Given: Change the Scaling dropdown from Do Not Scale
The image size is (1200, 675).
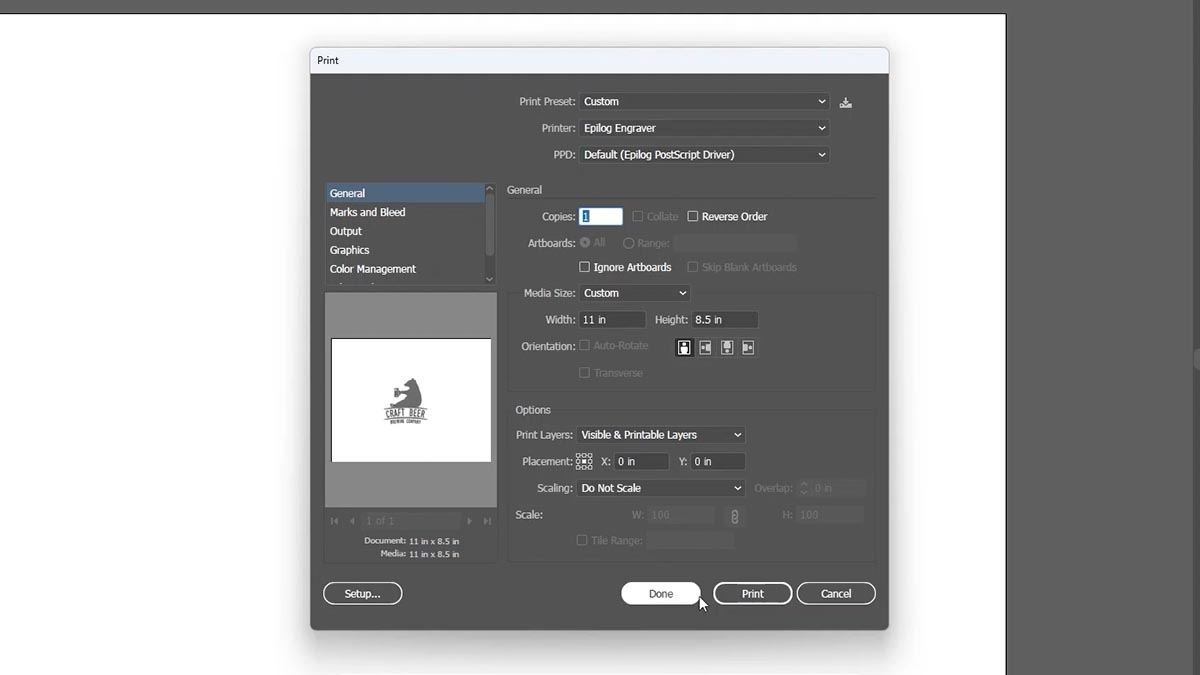Looking at the screenshot, I should (x=660, y=488).
